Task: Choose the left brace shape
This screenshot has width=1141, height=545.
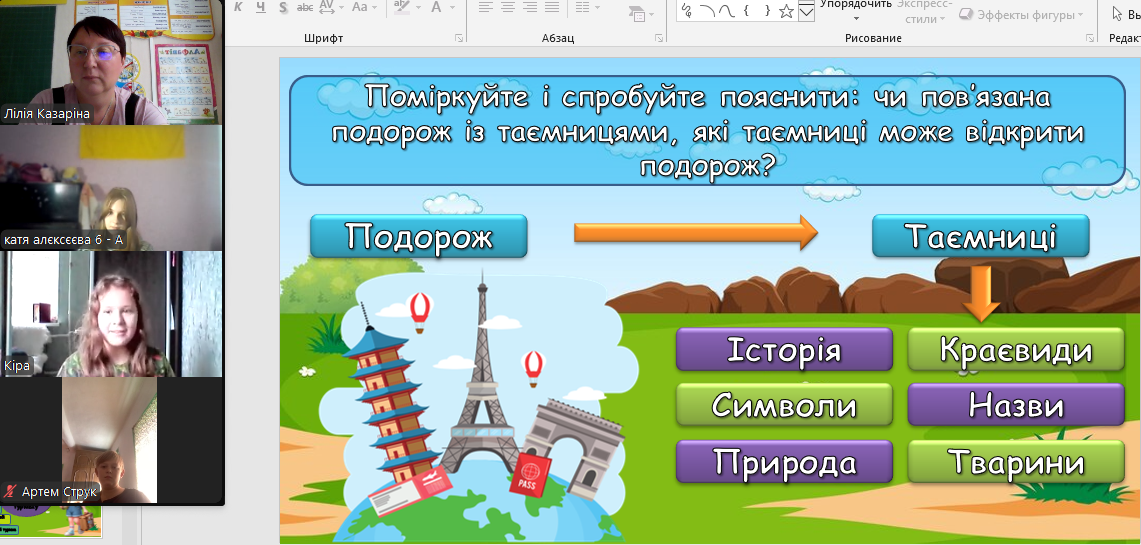Action: (x=746, y=11)
